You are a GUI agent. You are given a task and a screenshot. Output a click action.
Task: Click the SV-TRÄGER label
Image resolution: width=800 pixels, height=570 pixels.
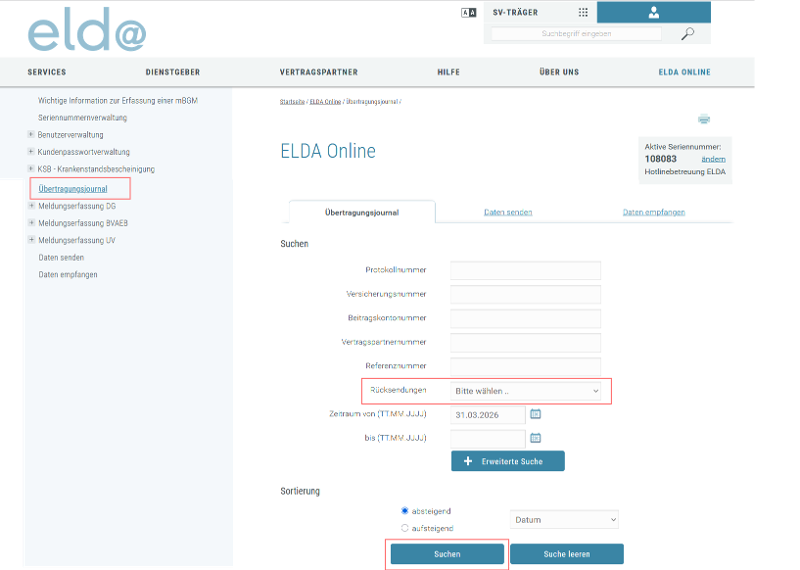point(515,12)
